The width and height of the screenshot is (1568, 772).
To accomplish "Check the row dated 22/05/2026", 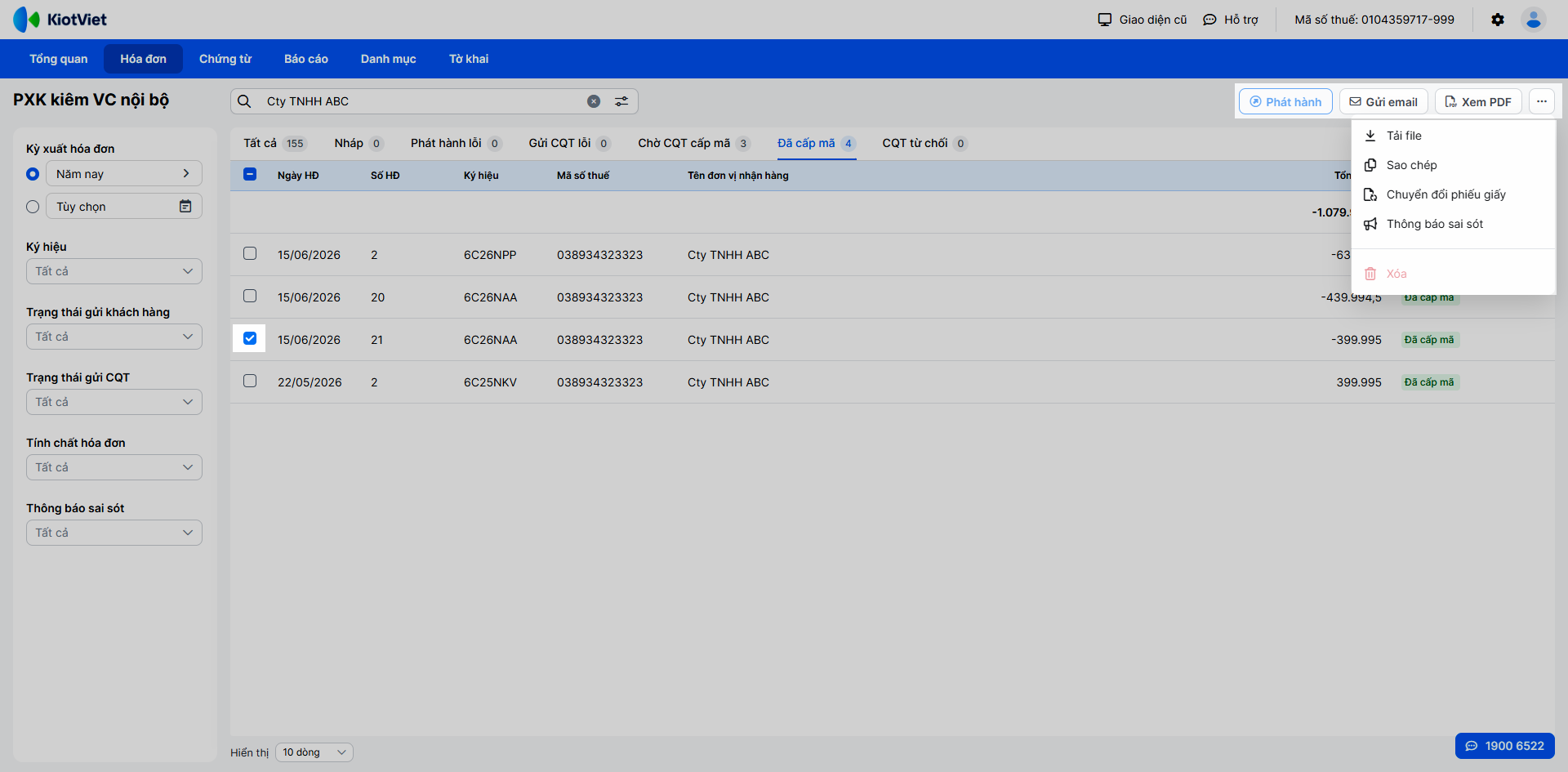I will coord(250,381).
